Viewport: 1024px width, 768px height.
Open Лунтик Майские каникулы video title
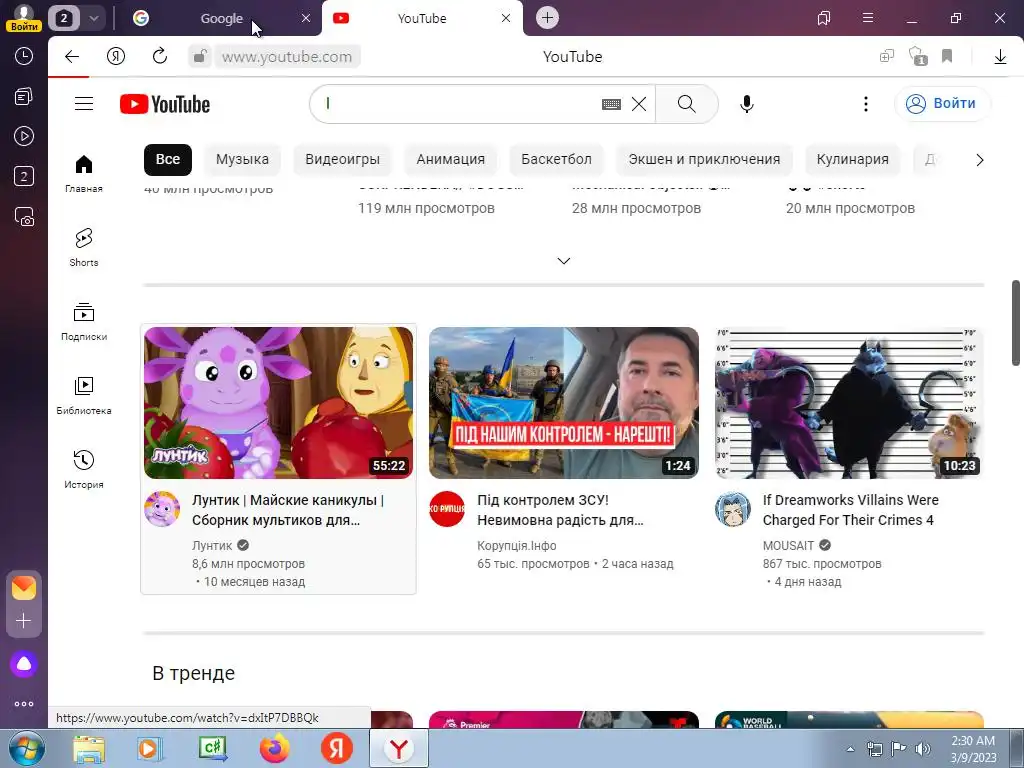288,510
